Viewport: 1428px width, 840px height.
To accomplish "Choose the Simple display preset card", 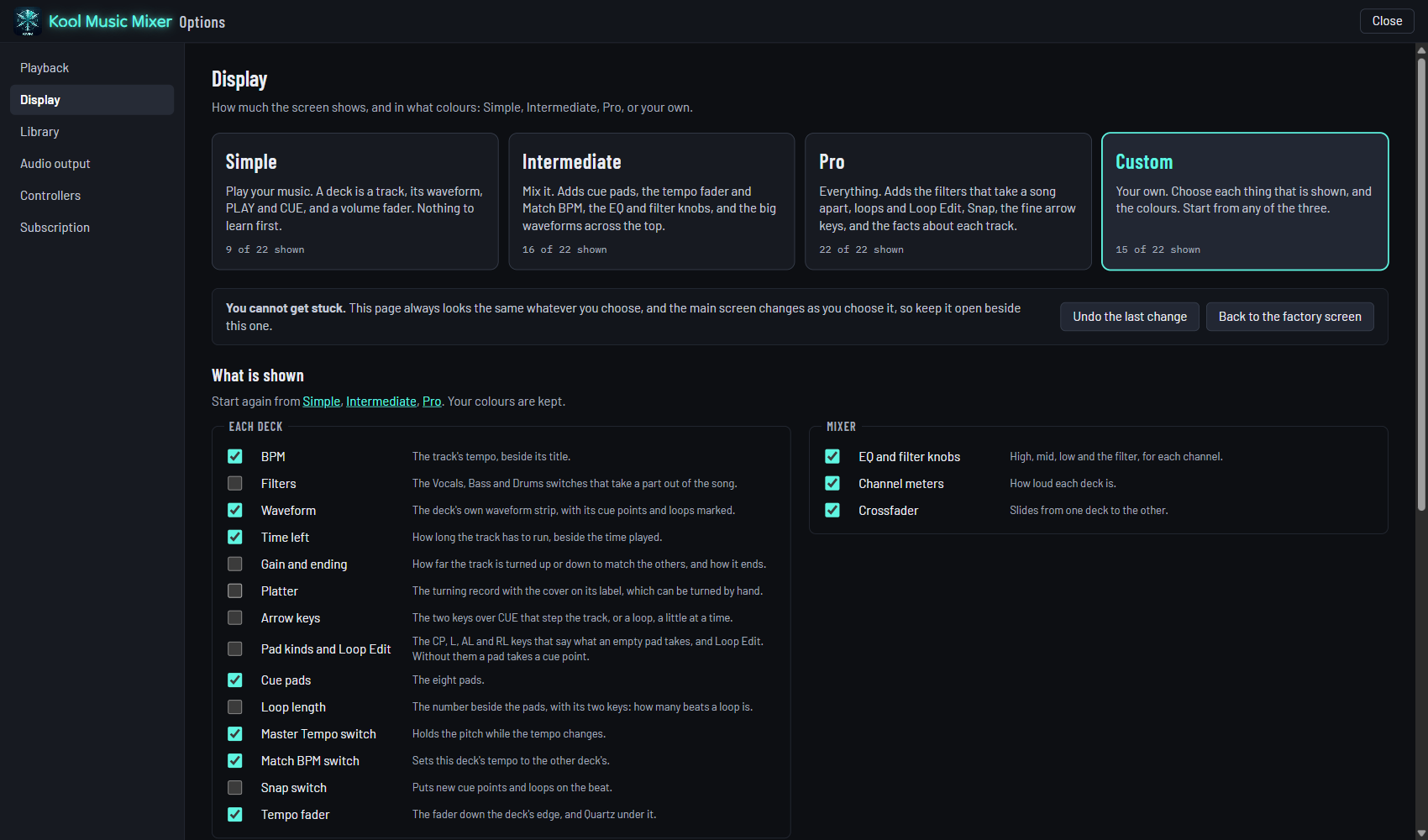I will coord(355,202).
